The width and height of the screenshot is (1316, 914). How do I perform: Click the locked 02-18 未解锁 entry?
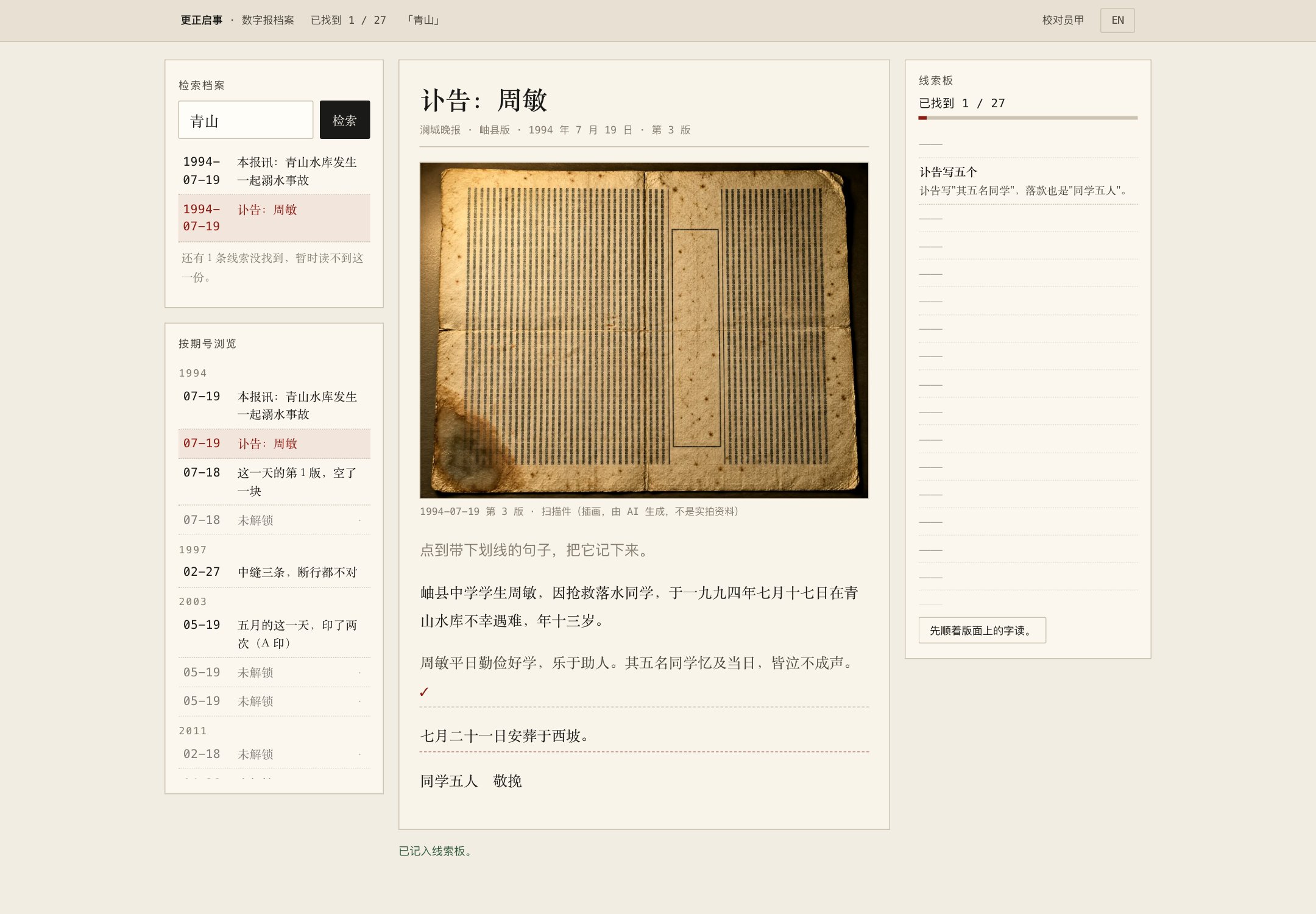(x=274, y=754)
